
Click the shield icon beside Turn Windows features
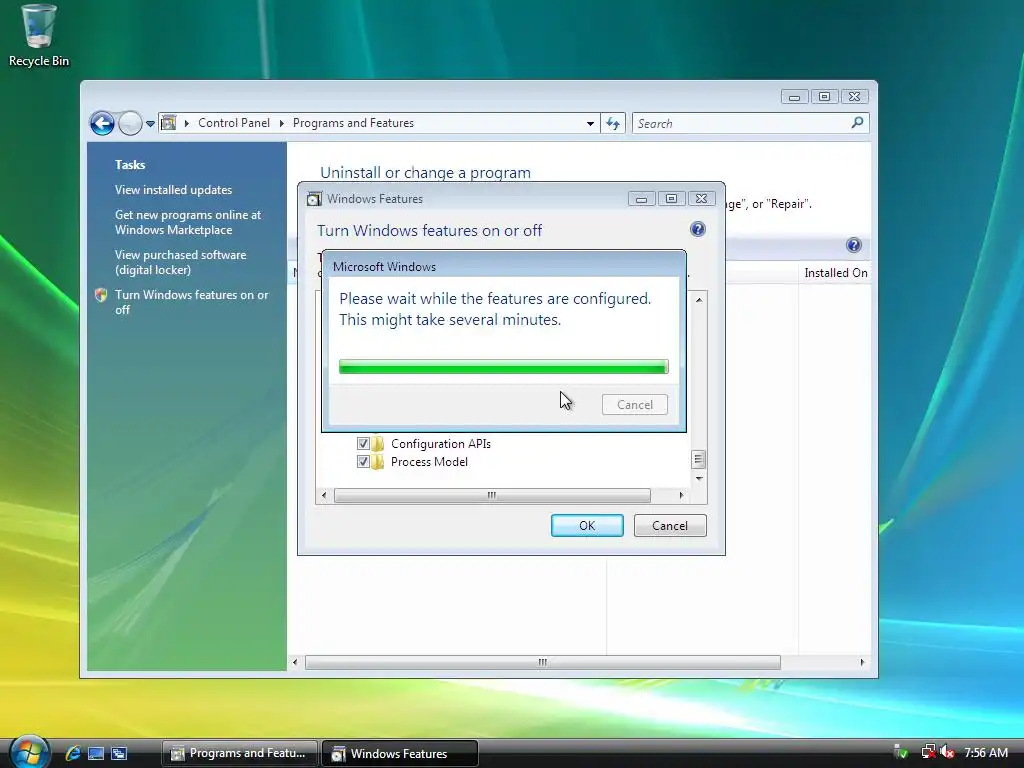coord(101,295)
